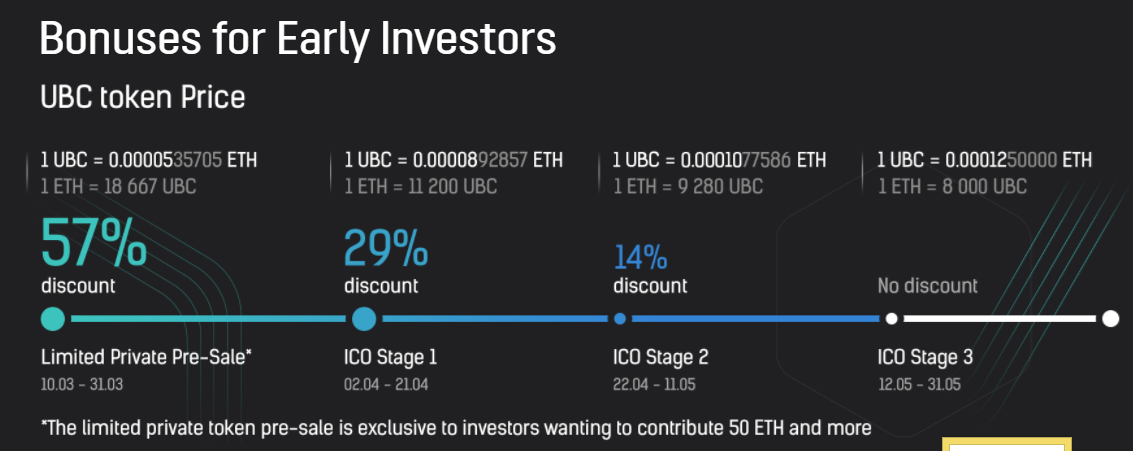Click the 29% discount figure

(x=386, y=247)
